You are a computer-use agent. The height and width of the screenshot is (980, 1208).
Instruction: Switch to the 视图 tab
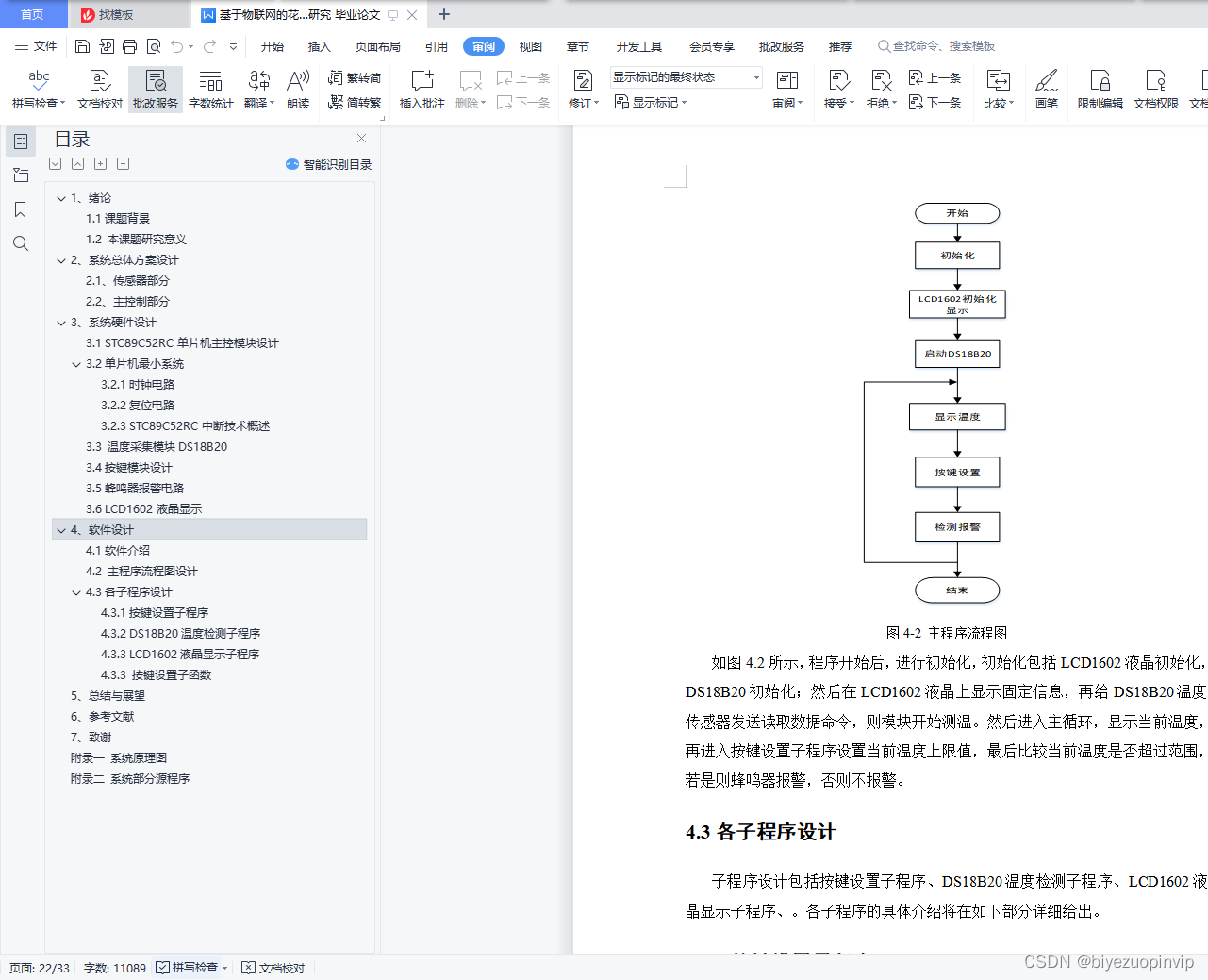tap(531, 46)
